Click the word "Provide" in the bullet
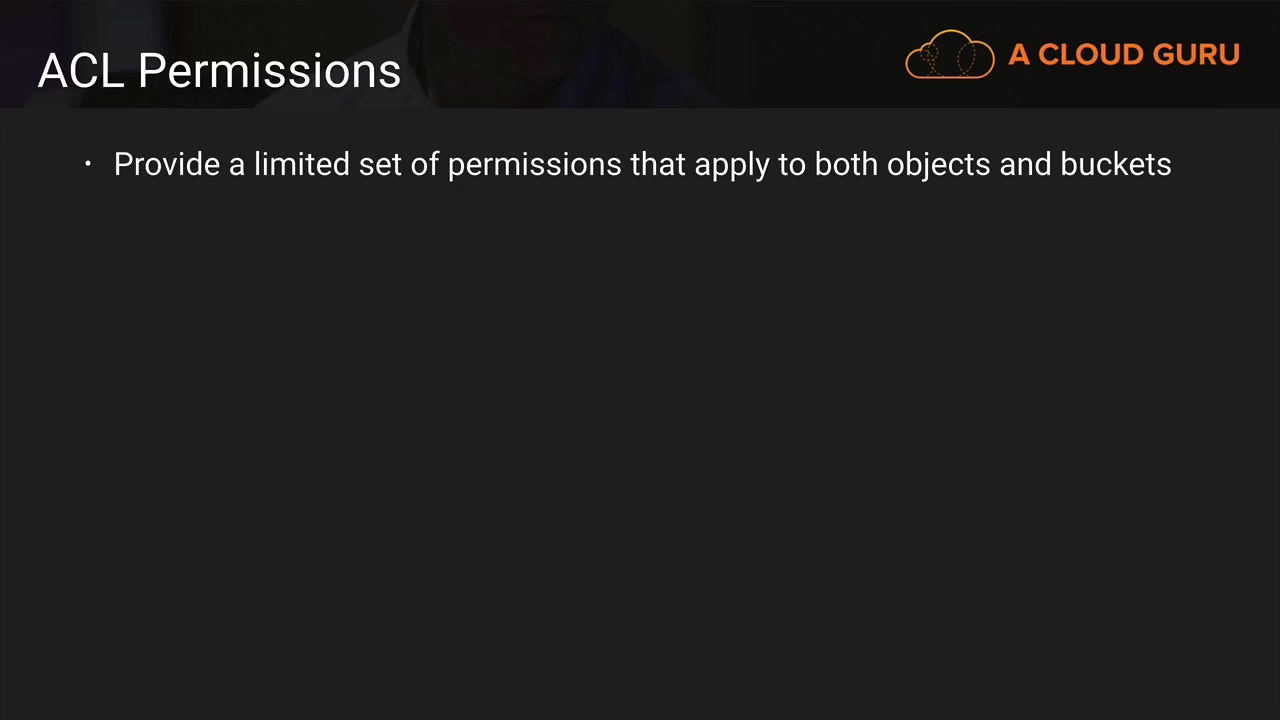The height and width of the screenshot is (720, 1280). [x=166, y=164]
